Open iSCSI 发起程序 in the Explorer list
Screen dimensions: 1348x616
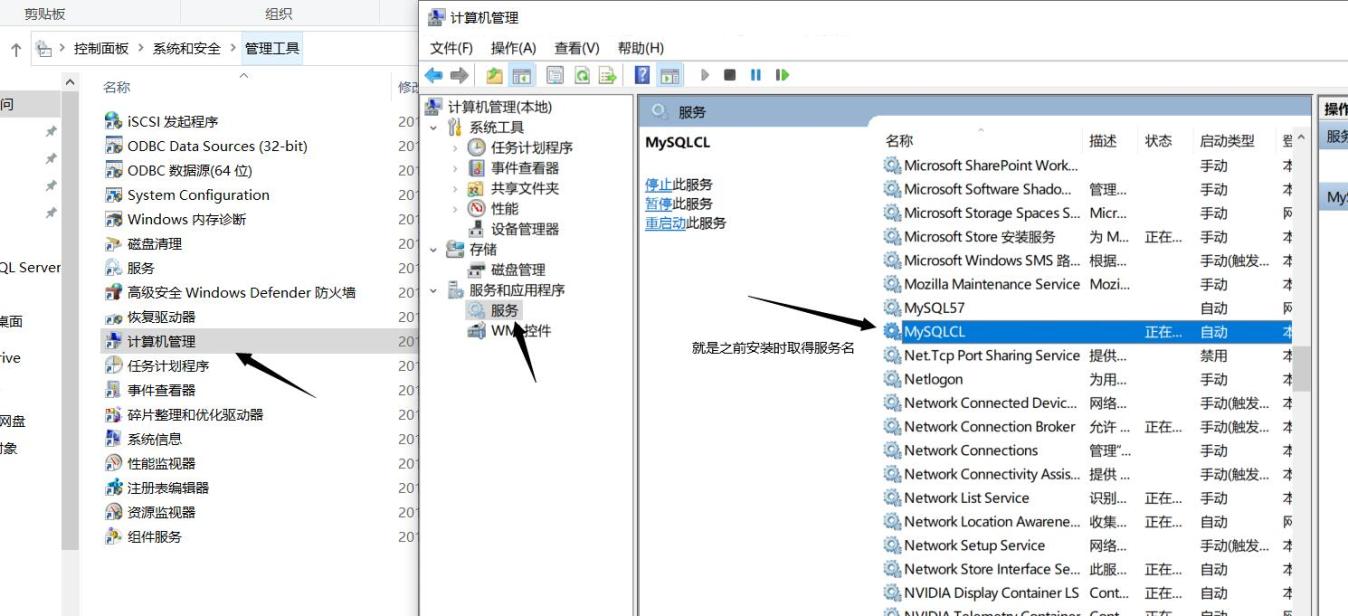pos(172,121)
